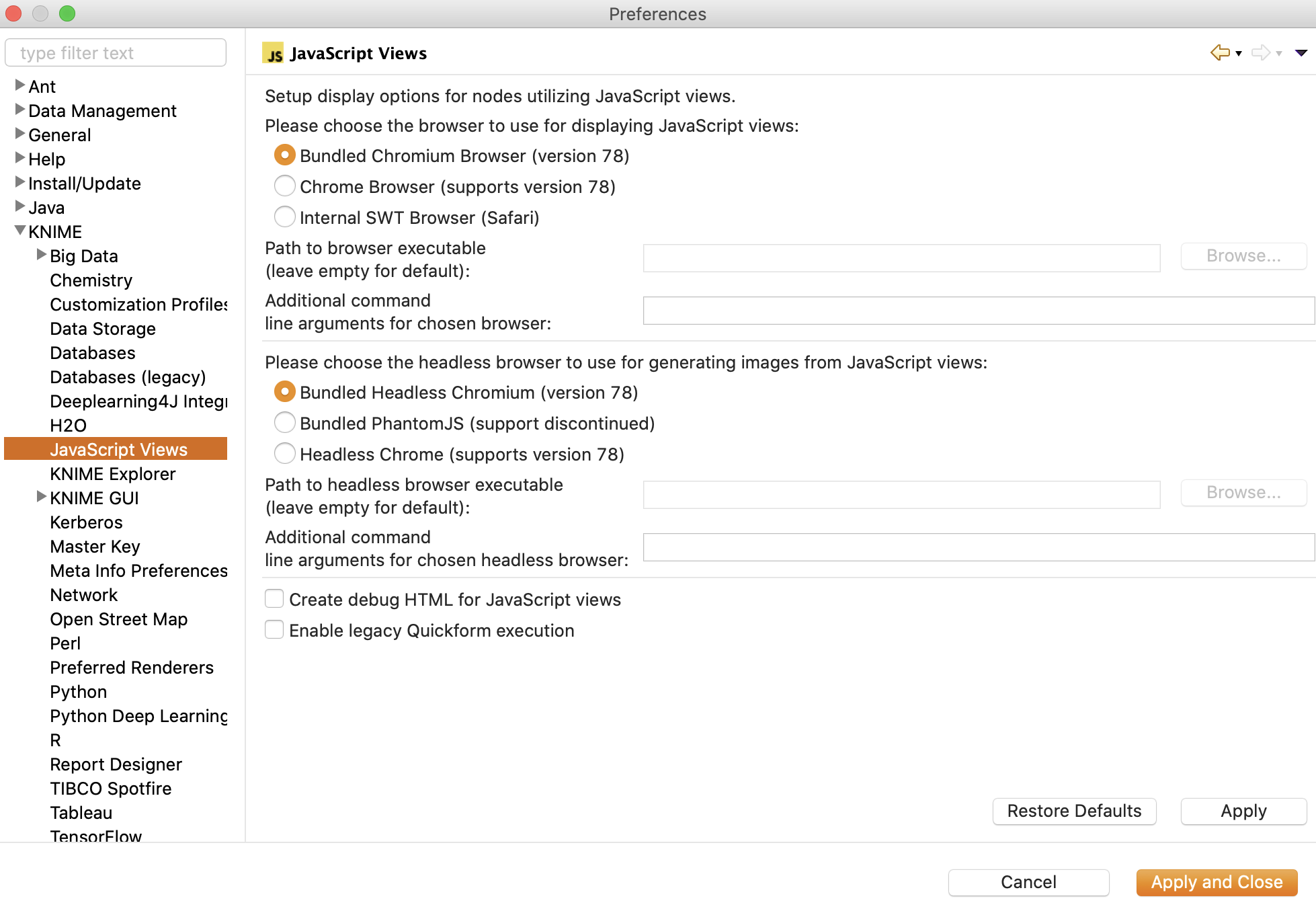Open the Python preference page
Image resolution: width=1316 pixels, height=913 pixels.
pos(79,692)
